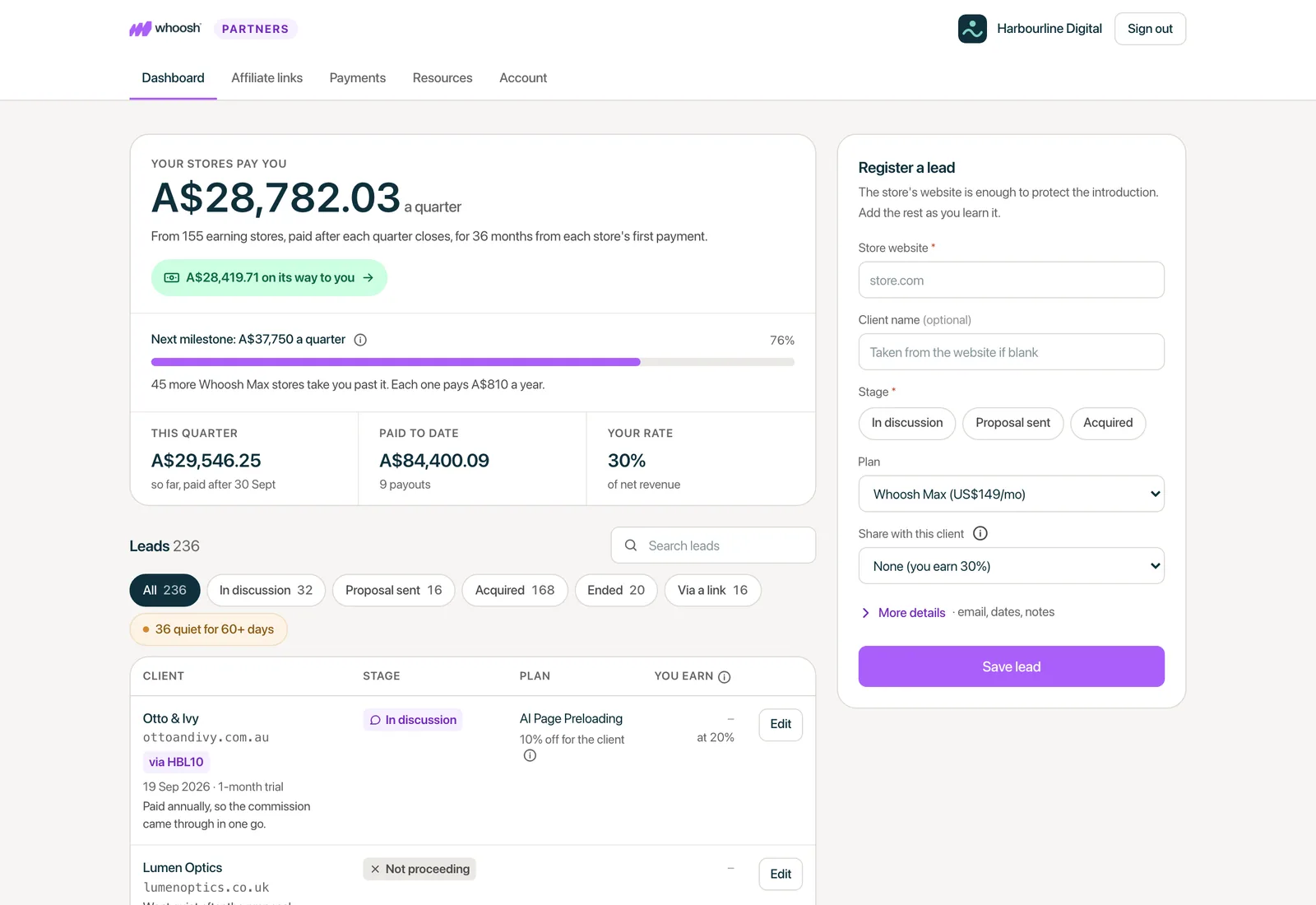
Task: Show 36 quiet for 60+ days leads
Action: pos(208,629)
